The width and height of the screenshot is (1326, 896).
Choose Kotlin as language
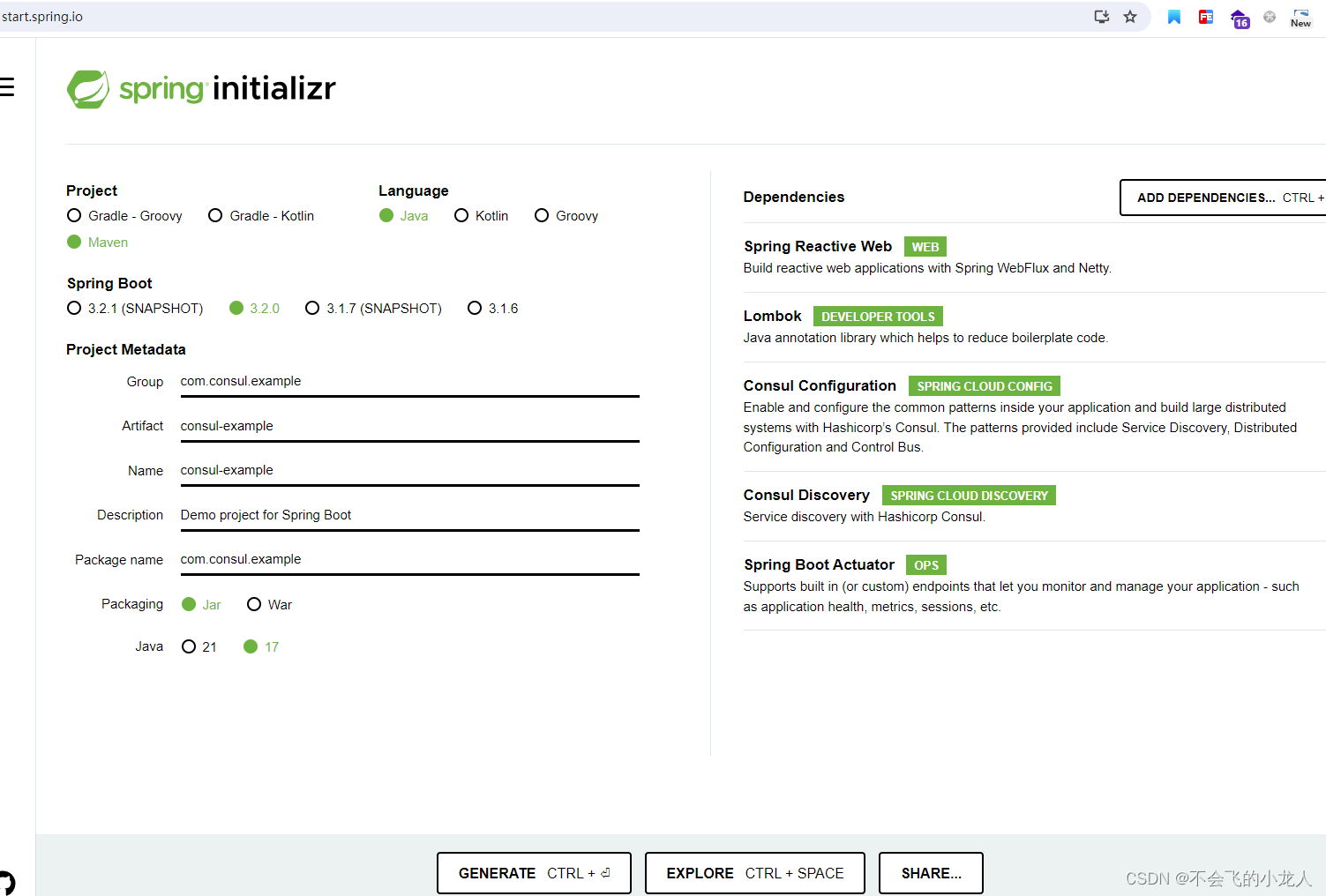(482, 216)
